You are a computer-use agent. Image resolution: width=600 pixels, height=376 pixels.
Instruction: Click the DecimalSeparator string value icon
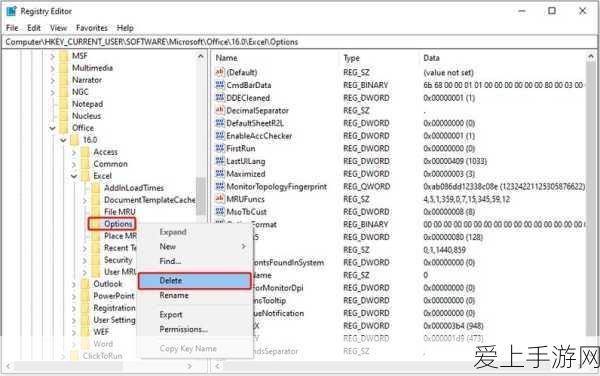[x=220, y=110]
